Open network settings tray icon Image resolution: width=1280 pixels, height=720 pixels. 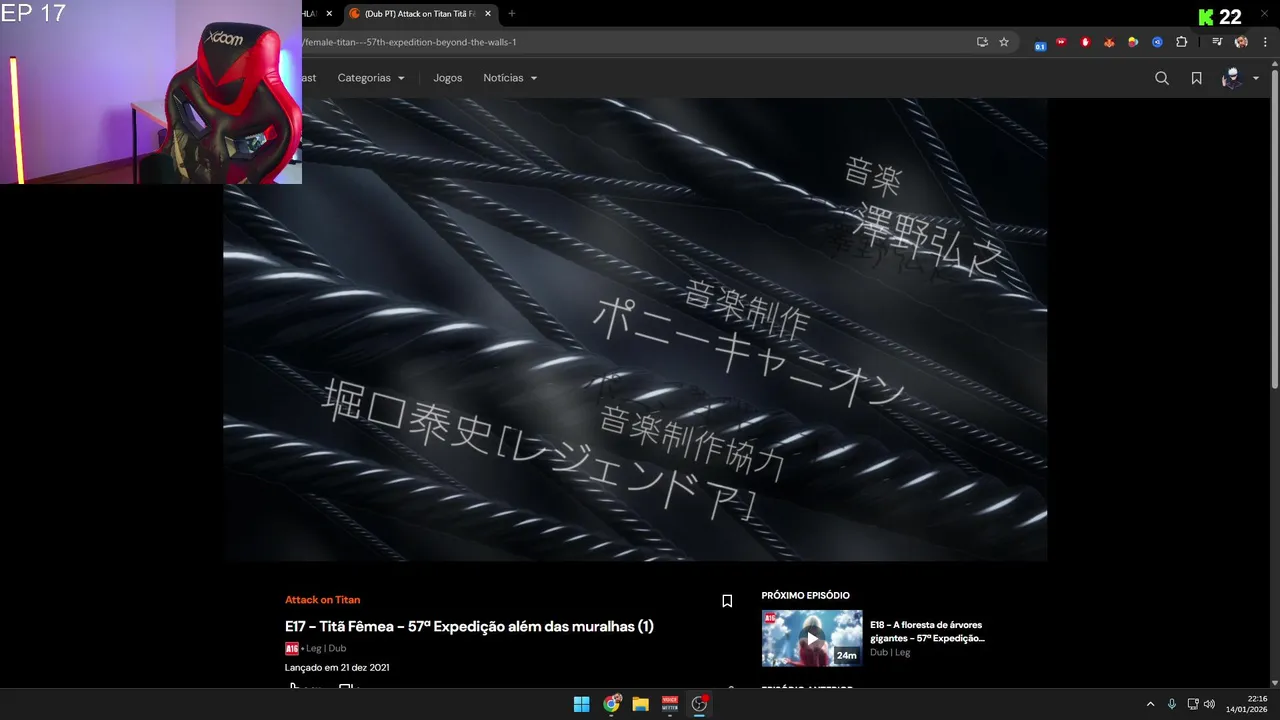1193,704
